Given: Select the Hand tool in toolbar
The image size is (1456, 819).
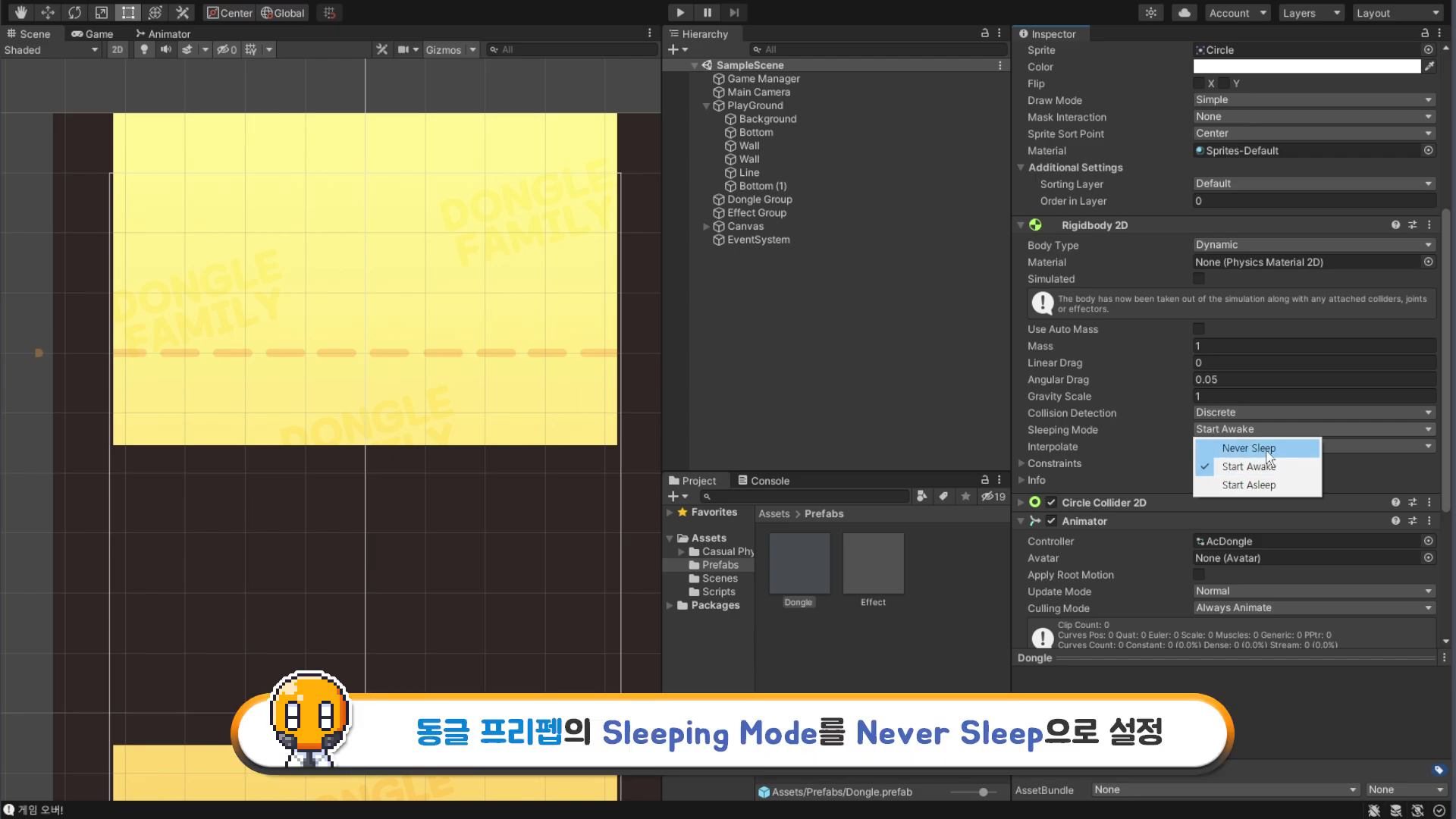Looking at the screenshot, I should point(20,12).
